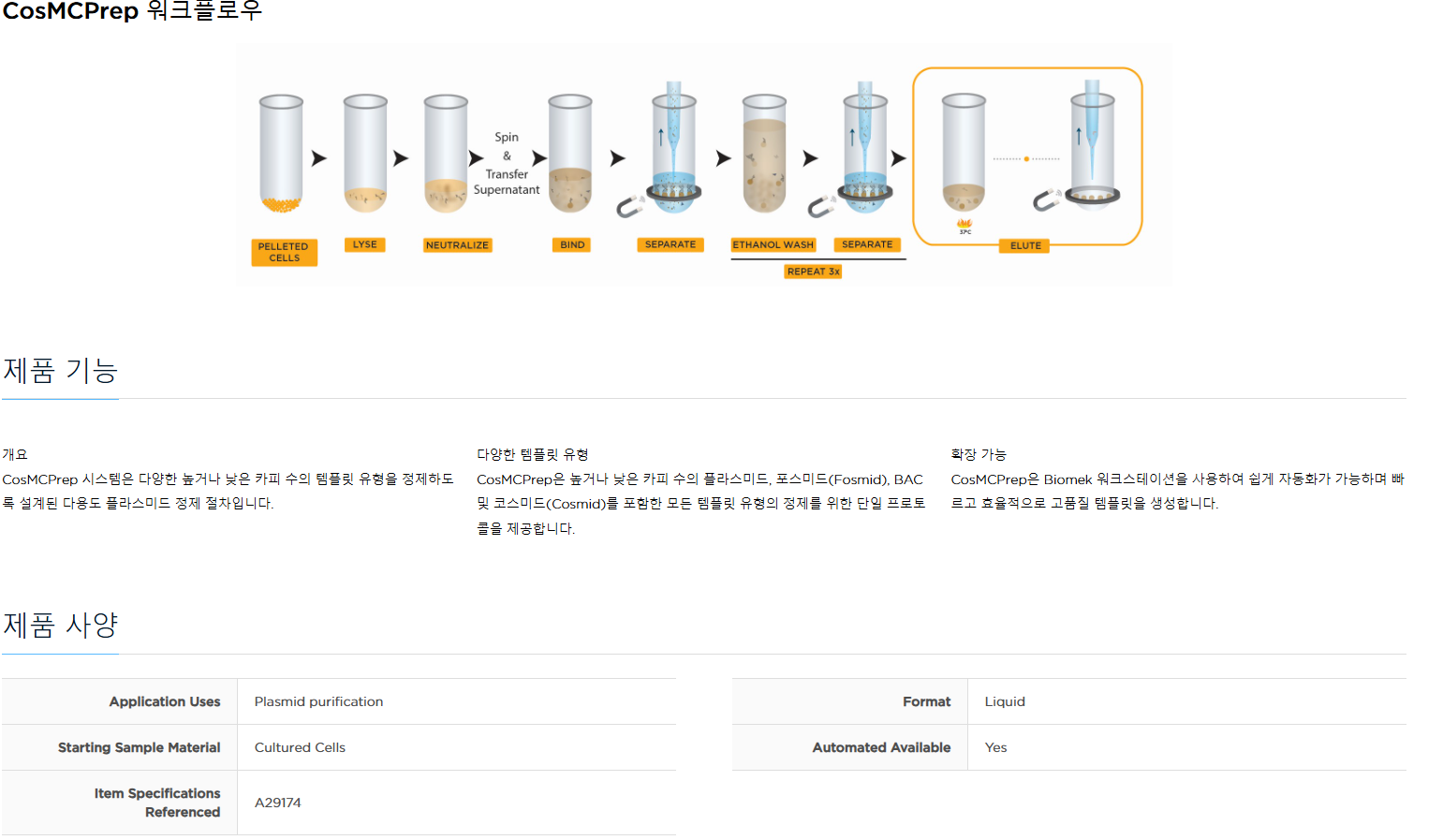Screen dimensions: 1443x840
Task: Click the NEUTRALIZE step label
Action: pos(457,245)
